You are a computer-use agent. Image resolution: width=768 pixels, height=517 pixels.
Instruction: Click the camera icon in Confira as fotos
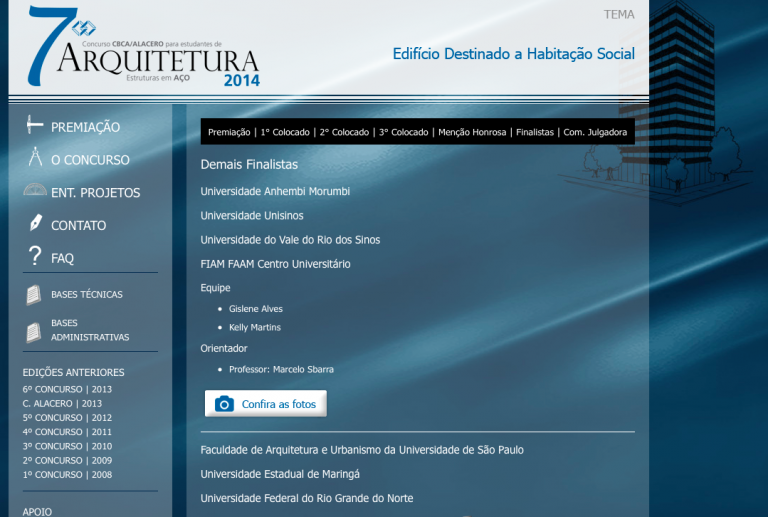[224, 404]
